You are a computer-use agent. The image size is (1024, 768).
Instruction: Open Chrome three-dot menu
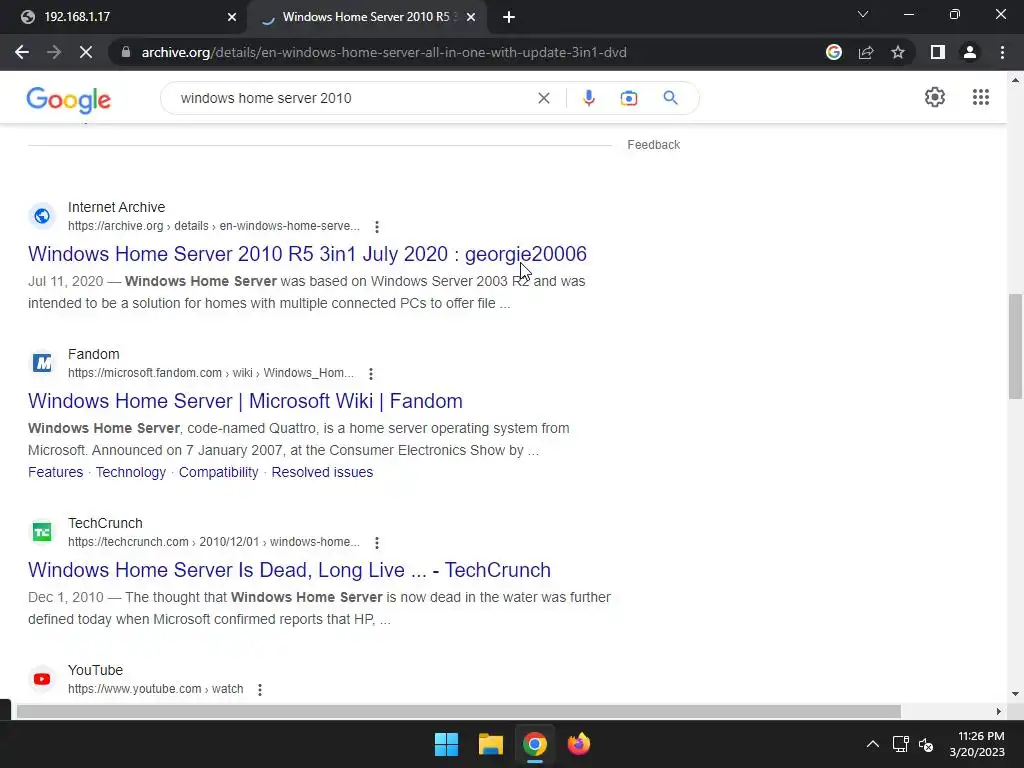coord(1002,52)
